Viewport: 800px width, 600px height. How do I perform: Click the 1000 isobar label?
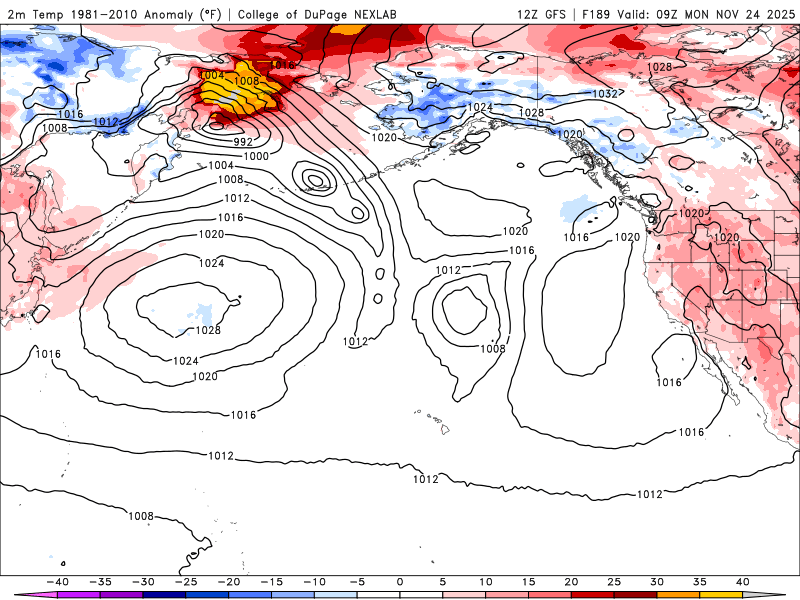[x=256, y=156]
